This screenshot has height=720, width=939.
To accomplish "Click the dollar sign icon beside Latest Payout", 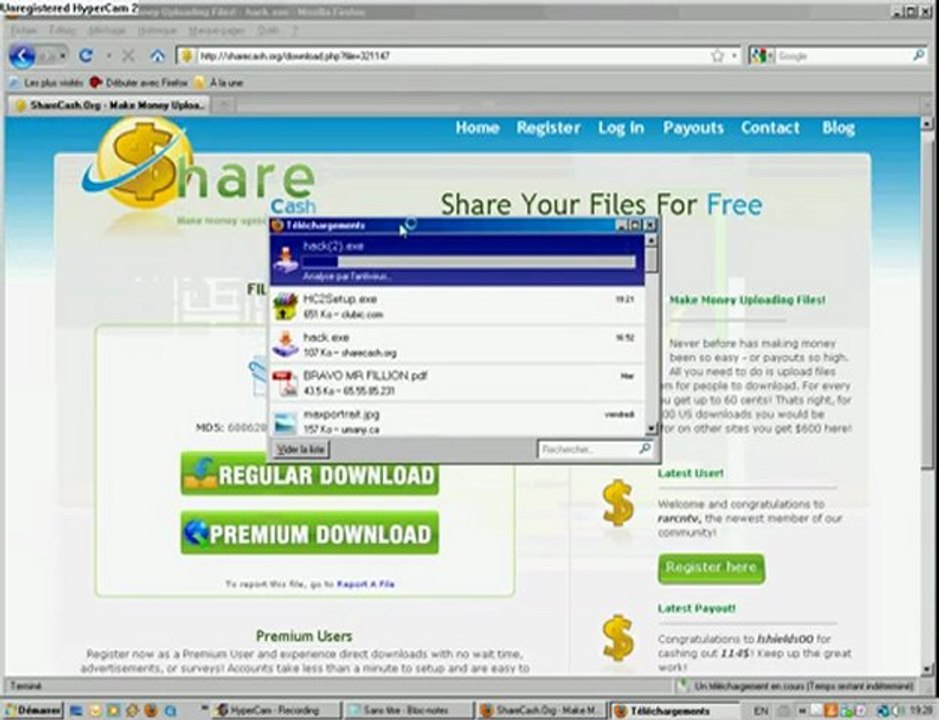I will tap(618, 639).
